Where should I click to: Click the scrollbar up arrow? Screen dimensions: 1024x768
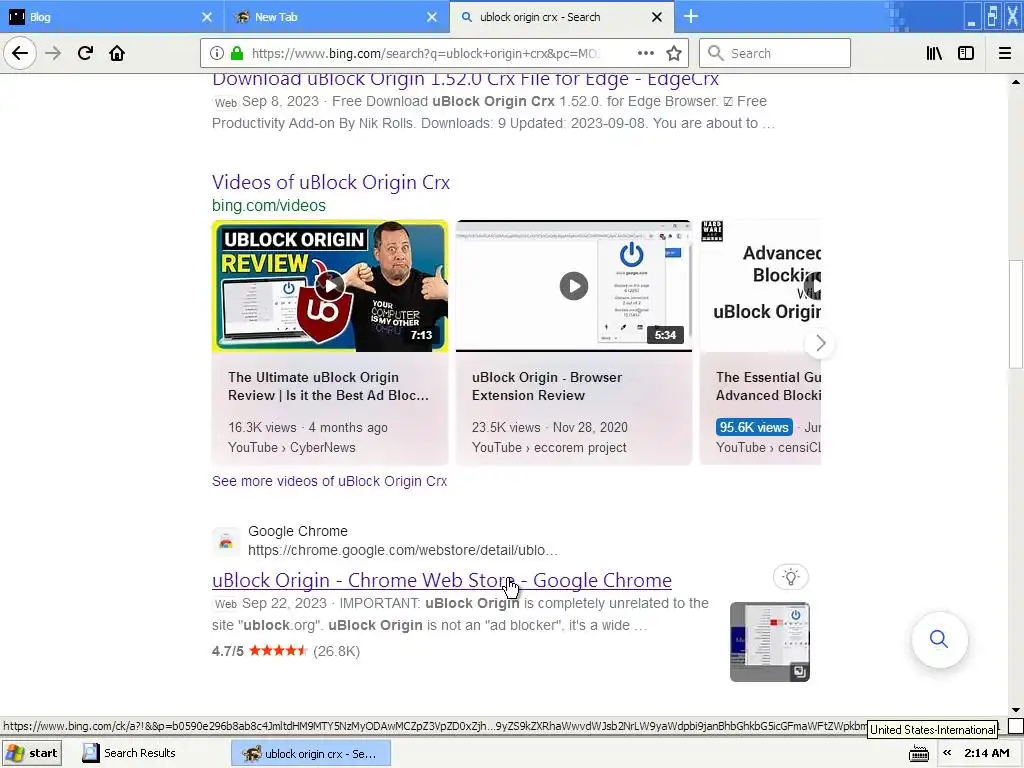[1016, 82]
